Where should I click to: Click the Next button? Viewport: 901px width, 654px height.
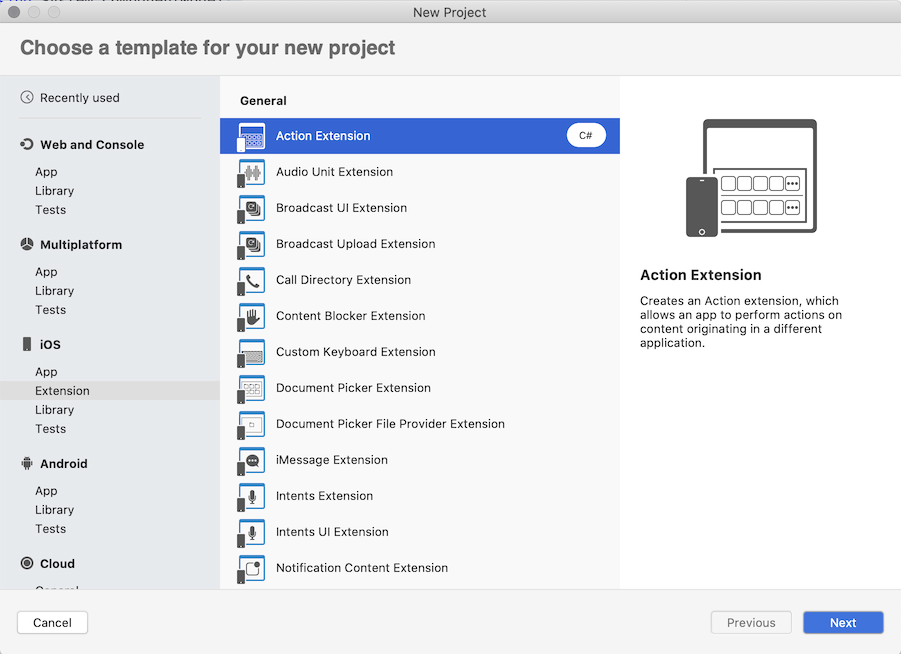pyautogui.click(x=843, y=622)
